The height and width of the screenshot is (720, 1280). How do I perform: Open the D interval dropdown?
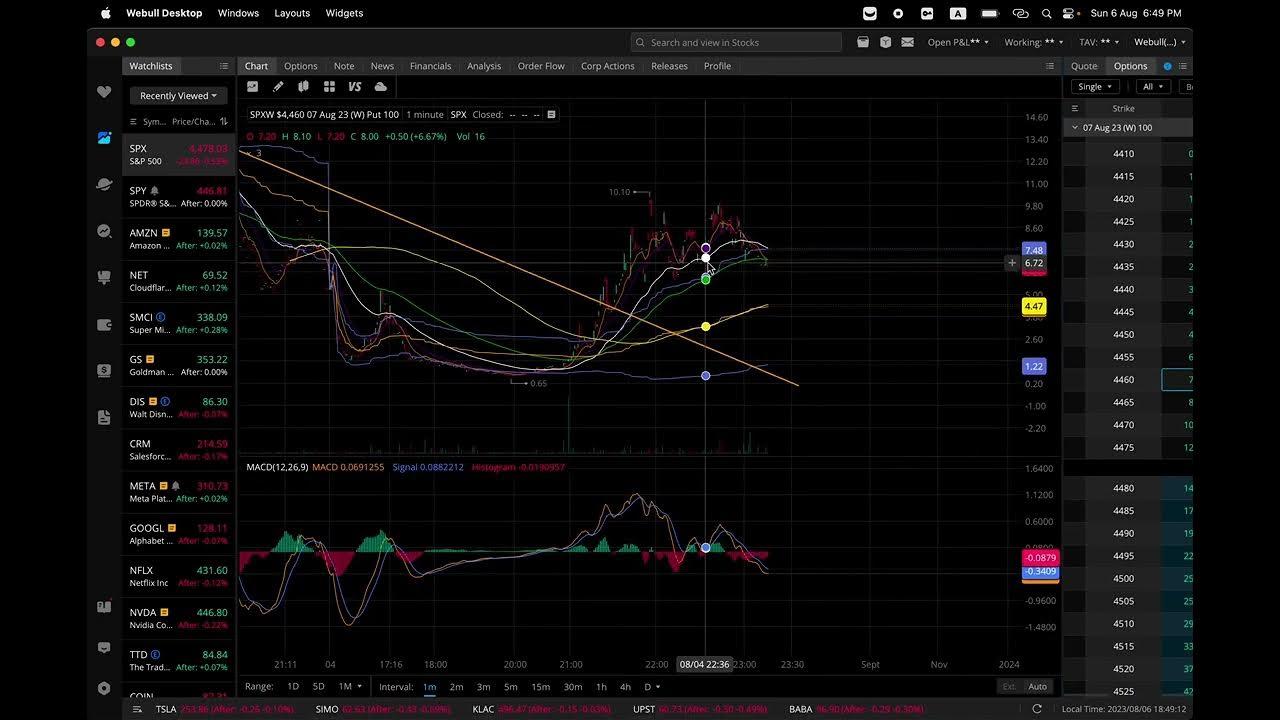651,687
